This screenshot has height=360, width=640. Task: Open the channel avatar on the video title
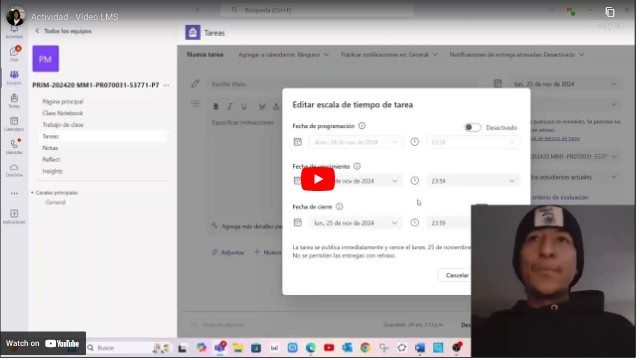[x=15, y=16]
